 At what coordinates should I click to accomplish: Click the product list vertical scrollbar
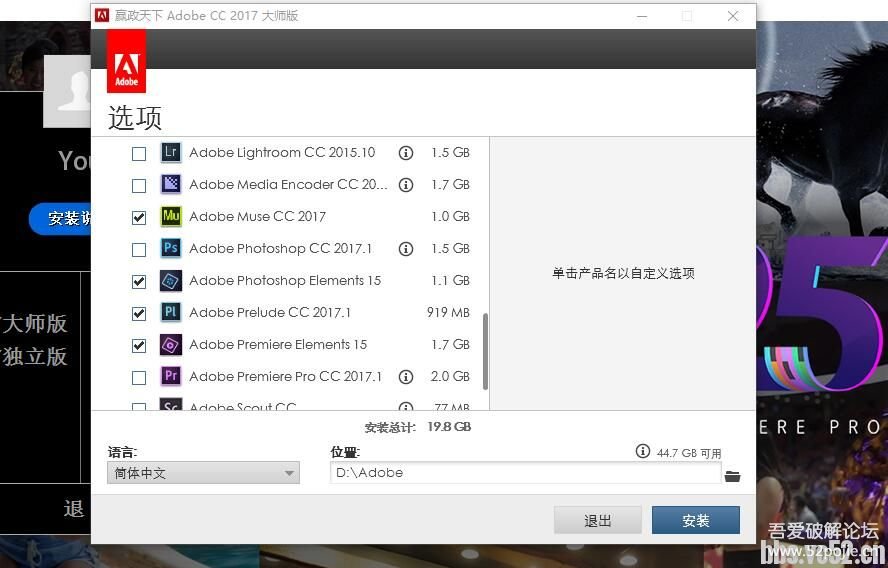(x=485, y=351)
